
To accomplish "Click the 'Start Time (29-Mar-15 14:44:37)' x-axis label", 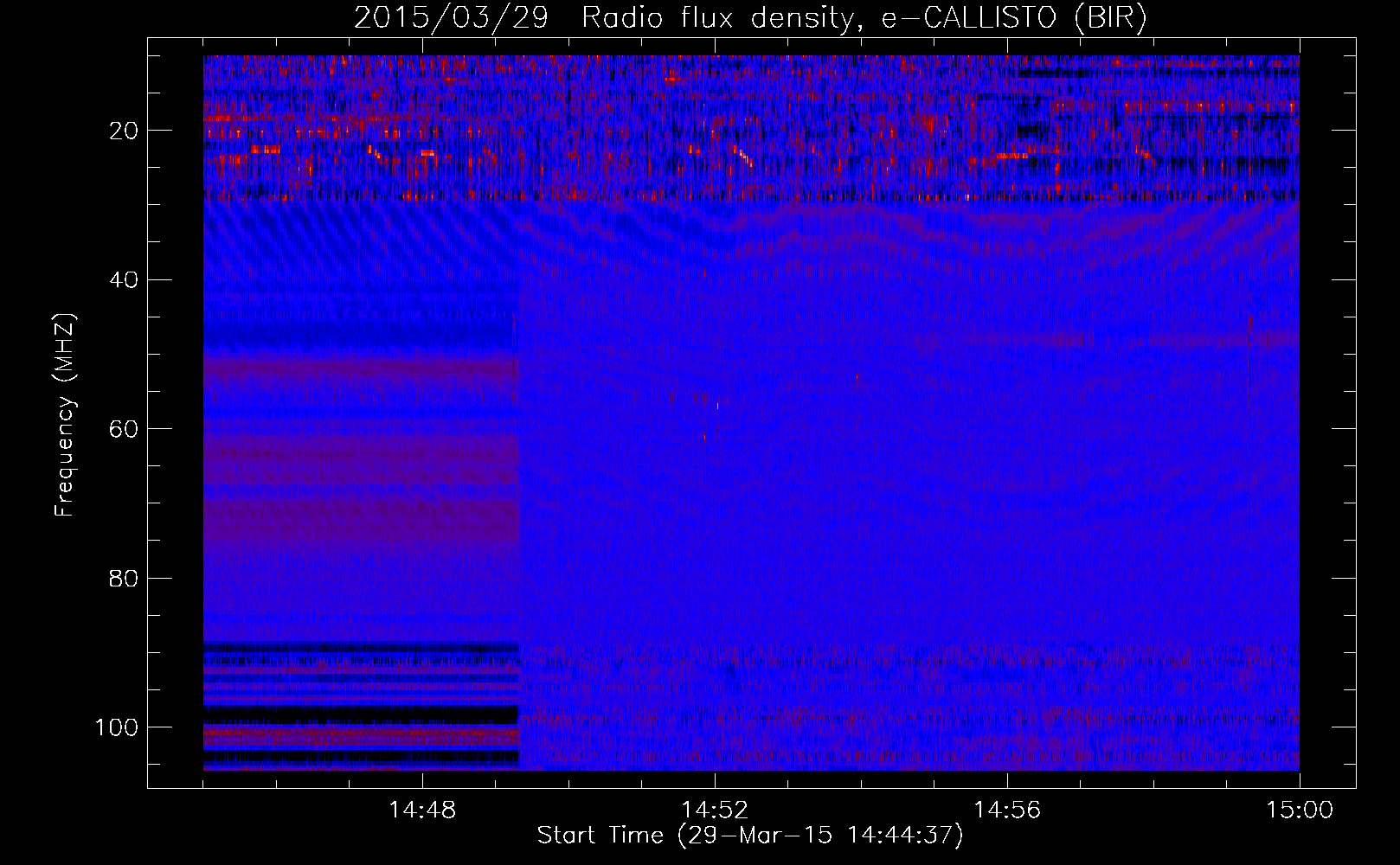I will coord(750,836).
